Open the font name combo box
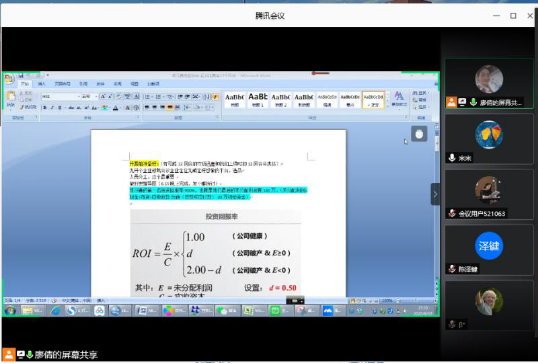The width and height of the screenshot is (538, 364). 61,97
